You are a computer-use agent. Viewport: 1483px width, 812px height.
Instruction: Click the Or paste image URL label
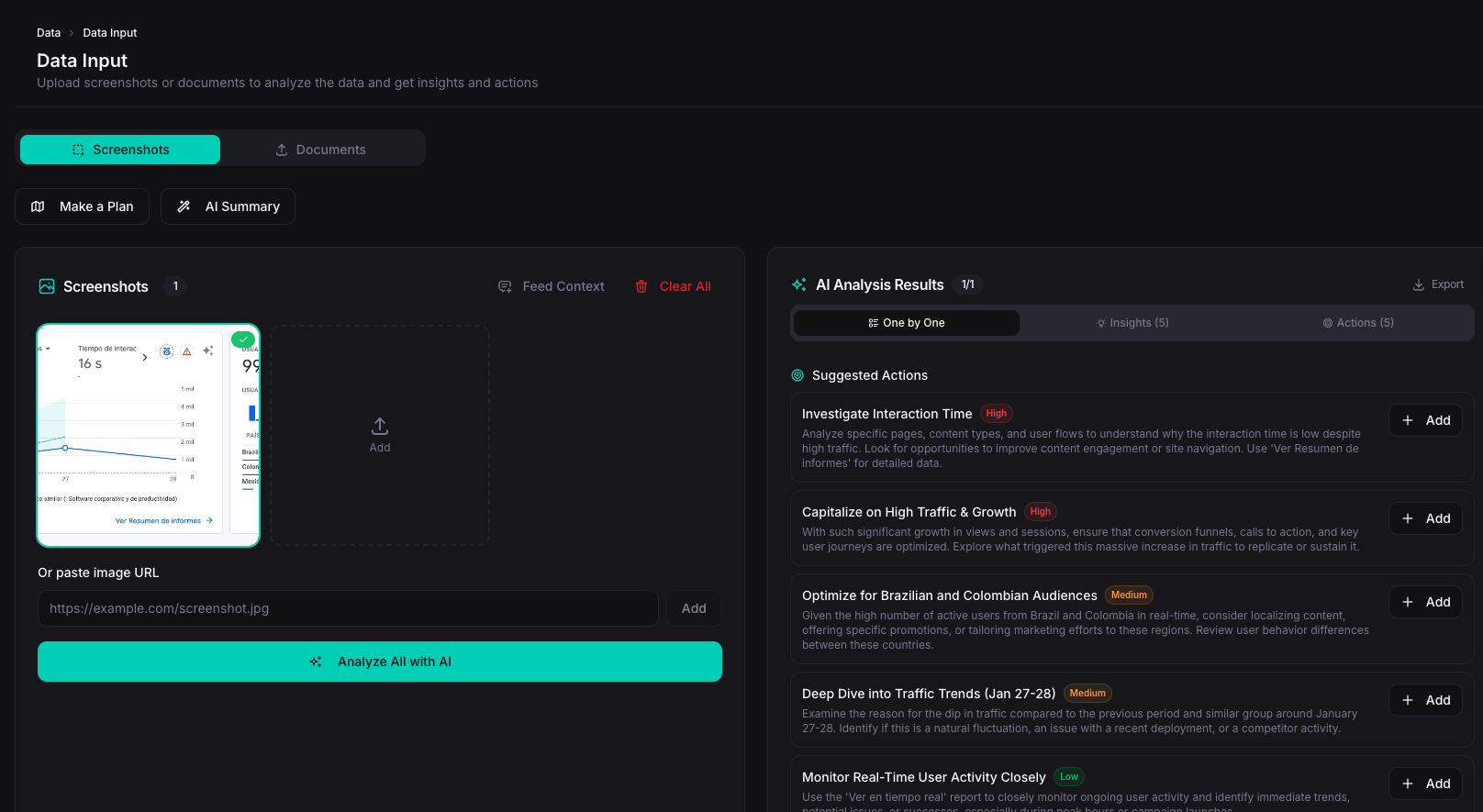pyautogui.click(x=98, y=573)
